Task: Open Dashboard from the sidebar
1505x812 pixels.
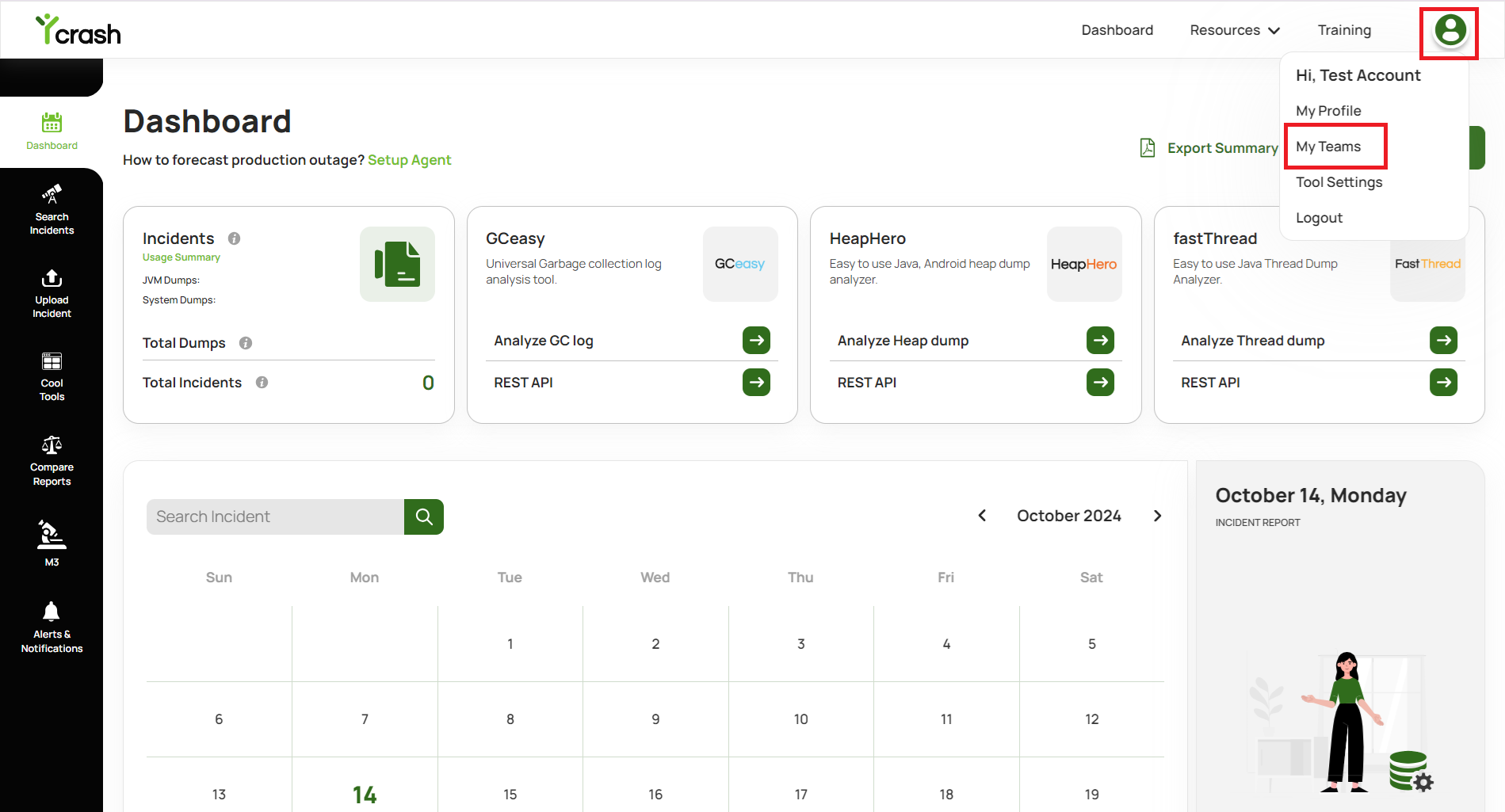Action: click(52, 132)
